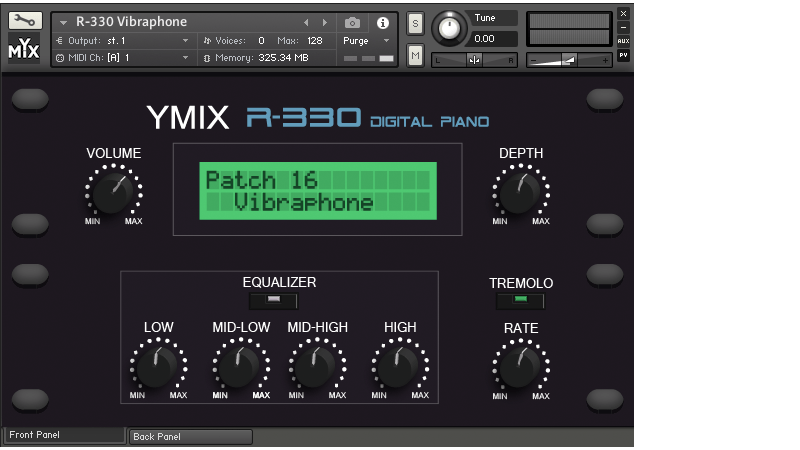Click the Output routing icon
800x450 pixels.
60,40
